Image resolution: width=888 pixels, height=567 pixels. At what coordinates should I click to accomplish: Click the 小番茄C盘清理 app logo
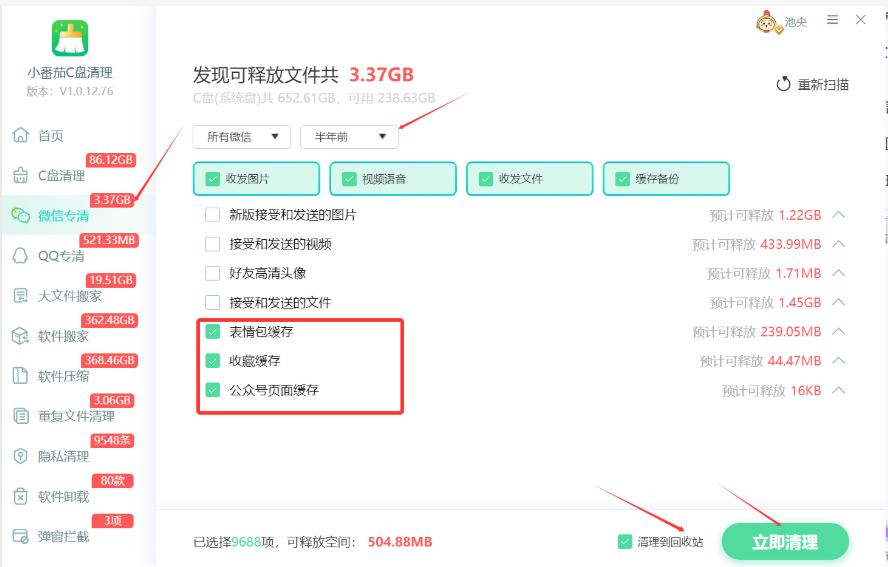point(70,38)
